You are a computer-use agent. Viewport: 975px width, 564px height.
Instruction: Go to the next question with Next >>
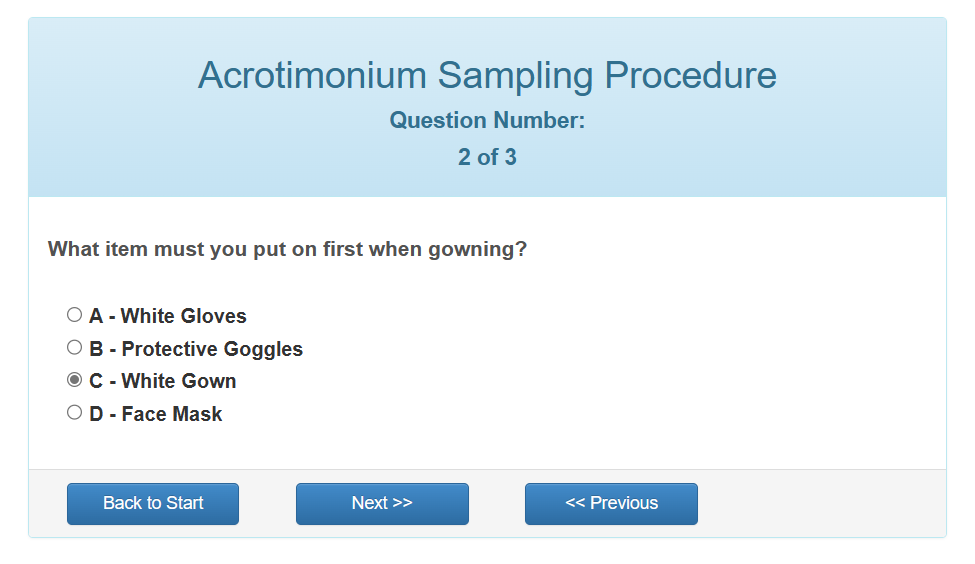[x=382, y=504]
